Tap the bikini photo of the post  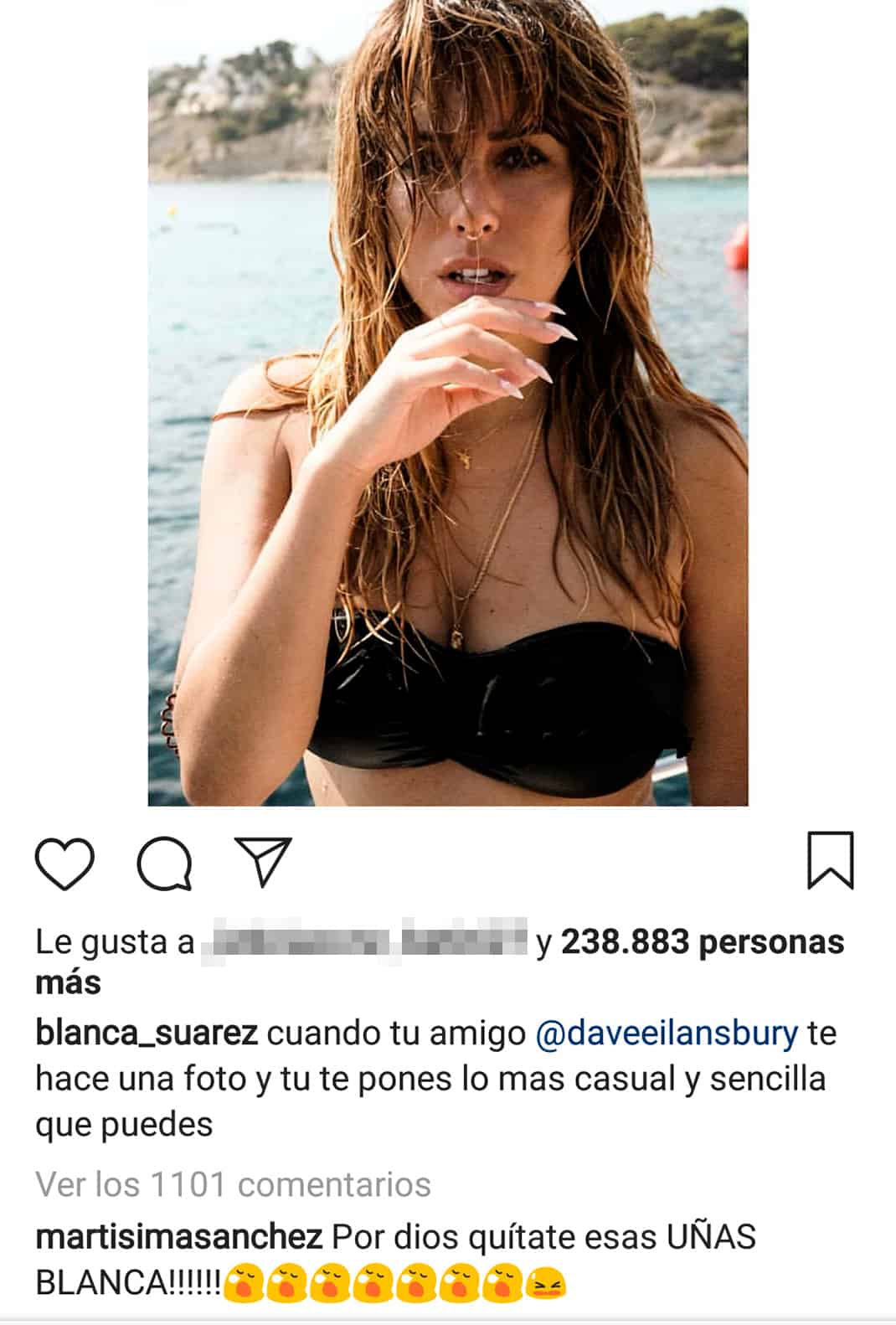point(447,403)
